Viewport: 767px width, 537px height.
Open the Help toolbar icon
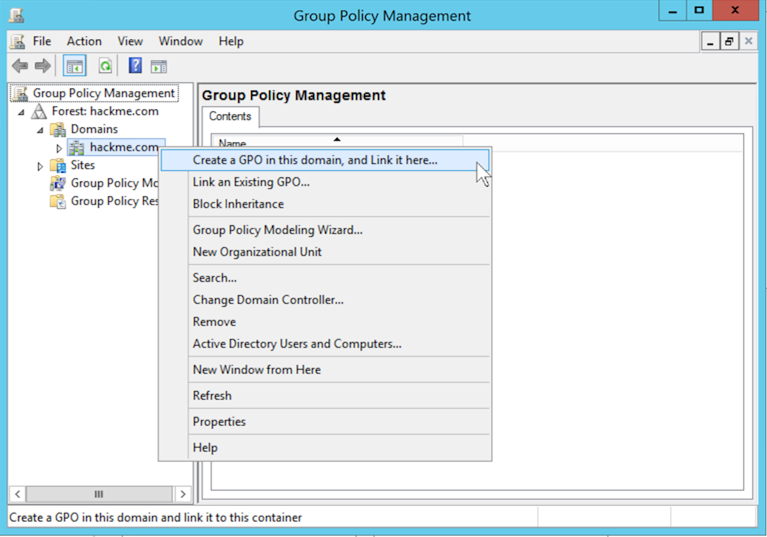[x=135, y=66]
